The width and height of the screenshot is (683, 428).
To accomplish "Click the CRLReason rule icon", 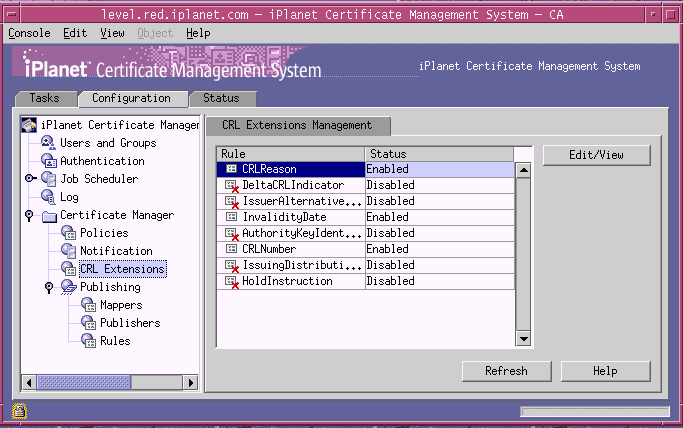I will [x=231, y=169].
